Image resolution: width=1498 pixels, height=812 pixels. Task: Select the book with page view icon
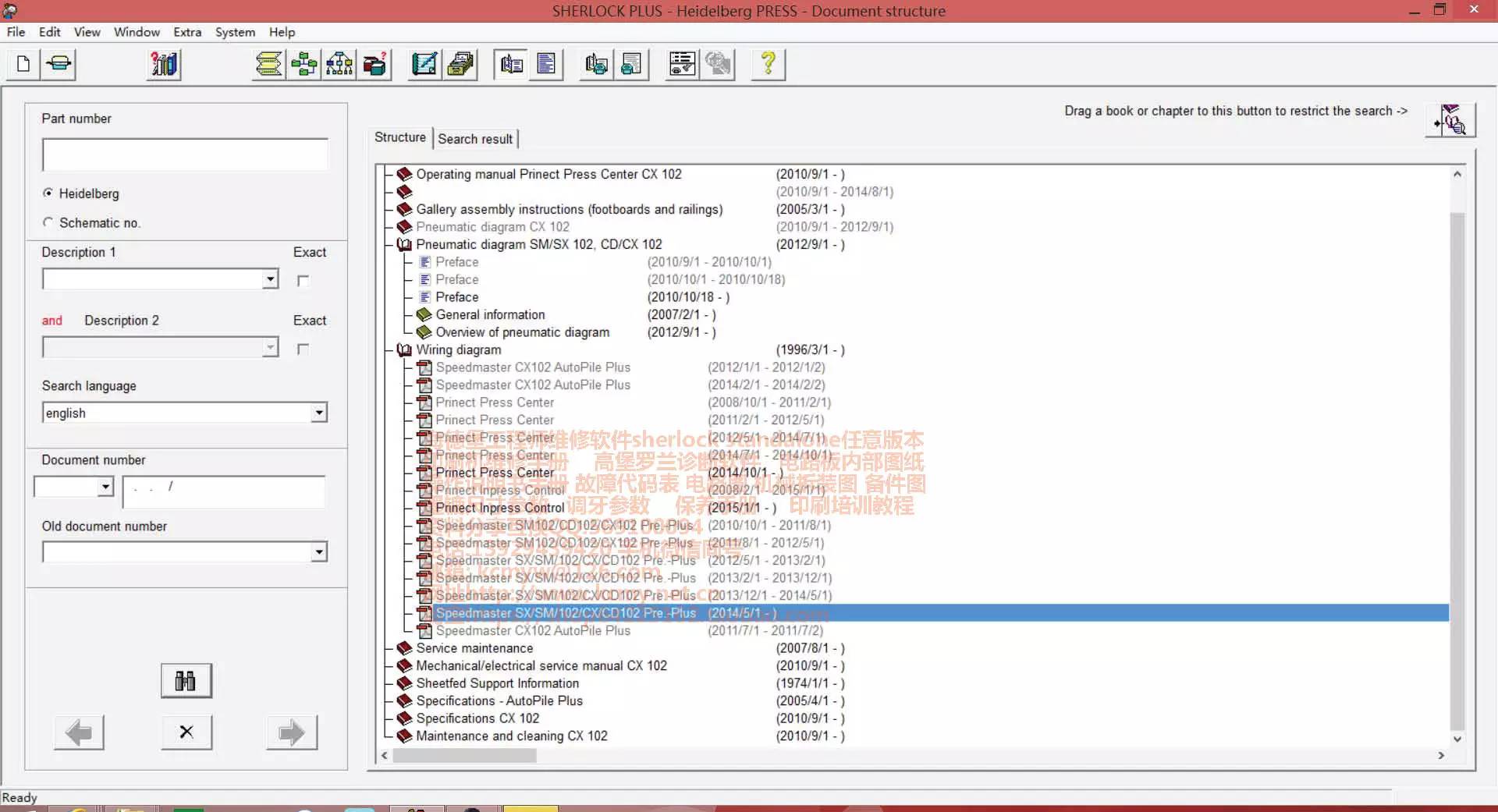coord(511,64)
